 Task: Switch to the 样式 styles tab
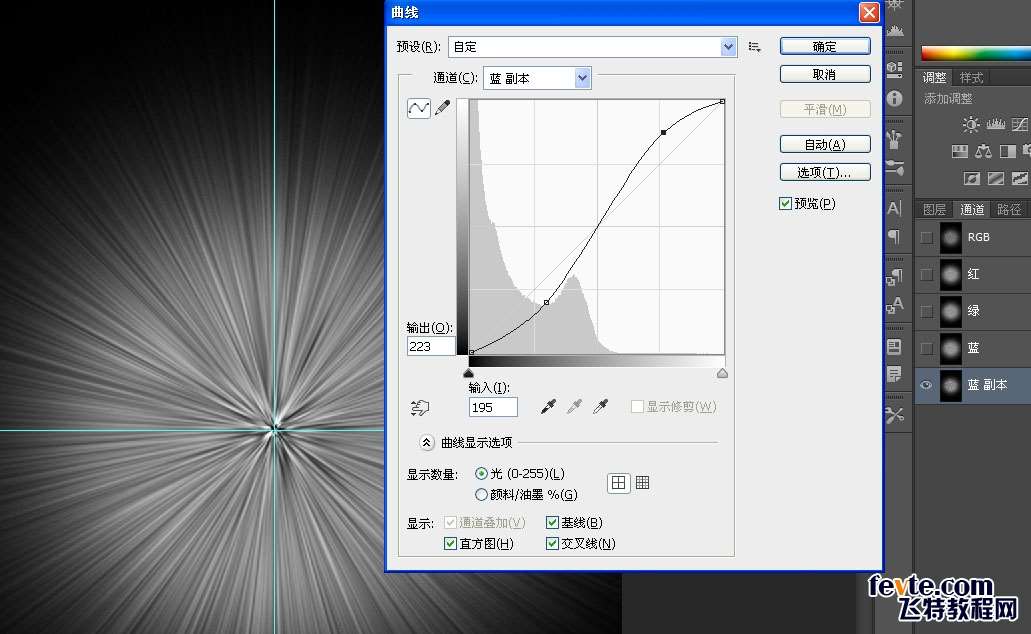pyautogui.click(x=971, y=78)
